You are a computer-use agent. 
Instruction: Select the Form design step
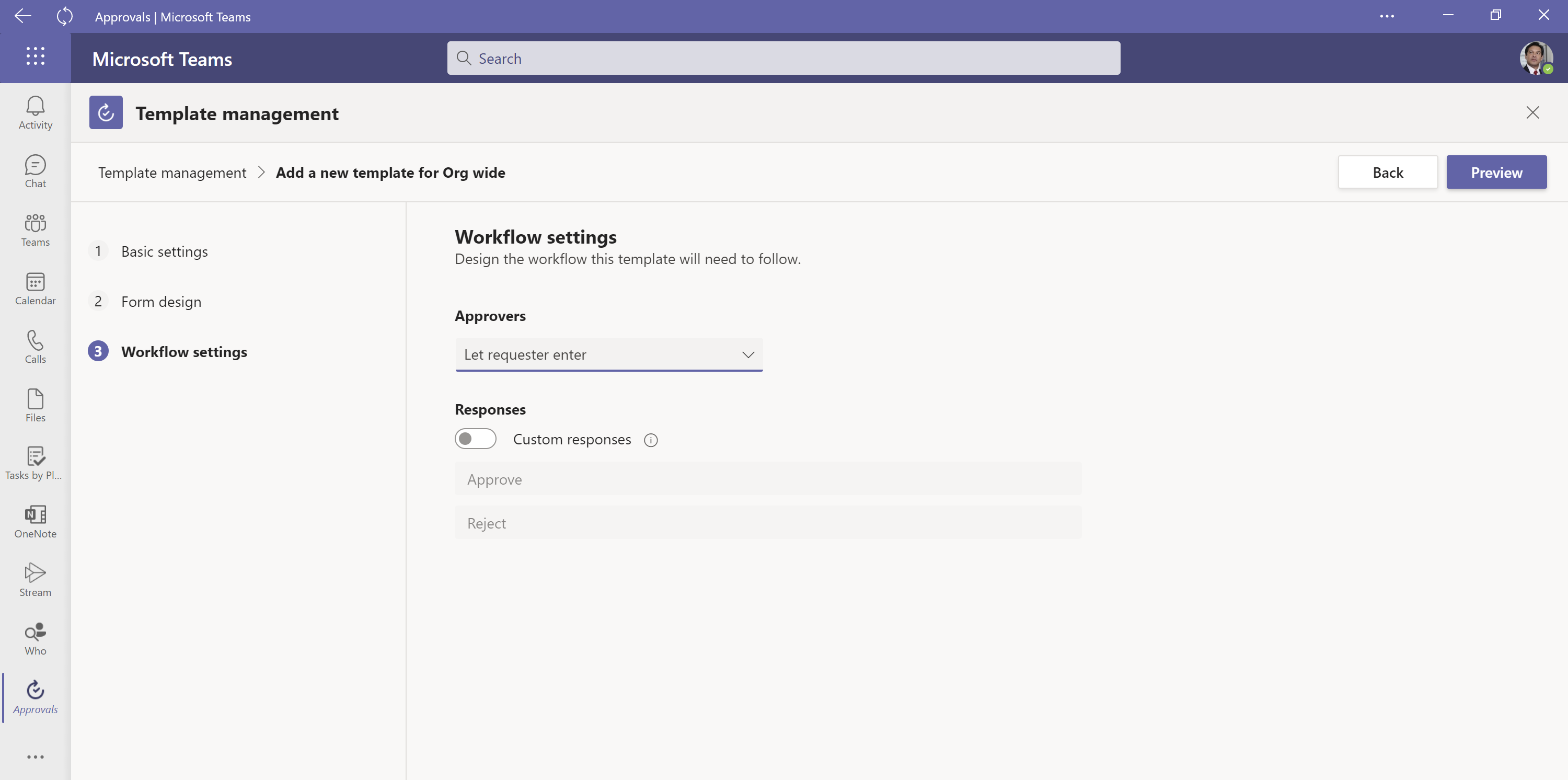(160, 301)
